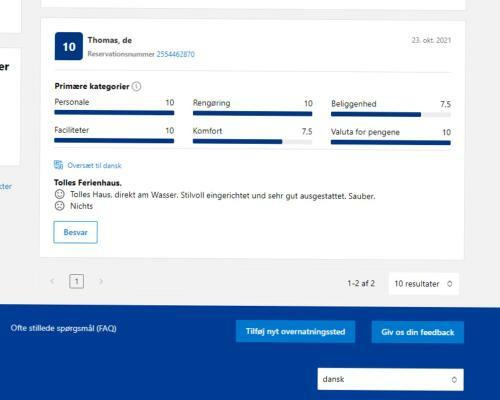The image size is (500, 400).
Task: Select page 1 in the pagination
Action: 76,281
